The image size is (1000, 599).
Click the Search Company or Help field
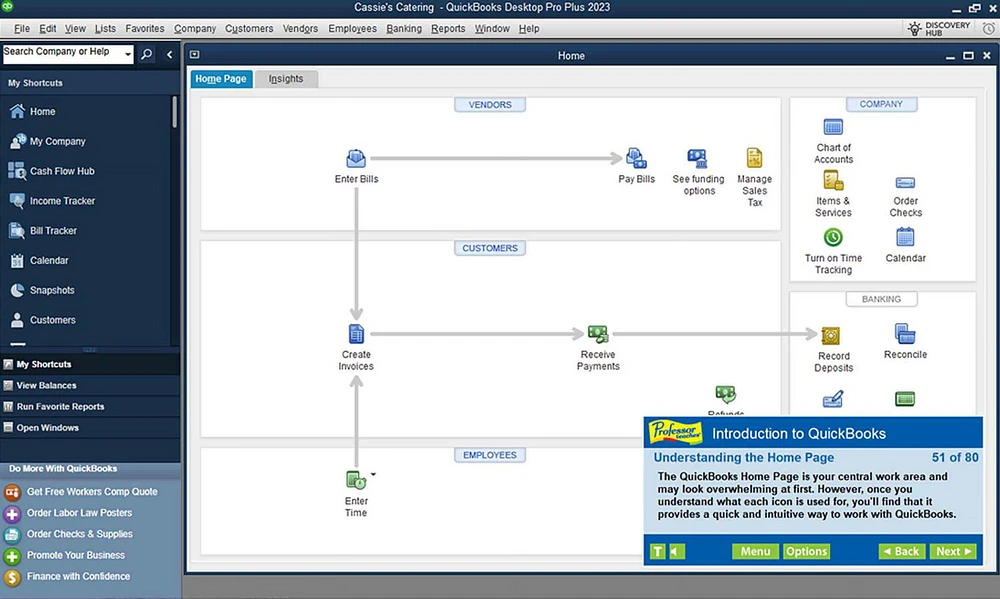coord(62,54)
